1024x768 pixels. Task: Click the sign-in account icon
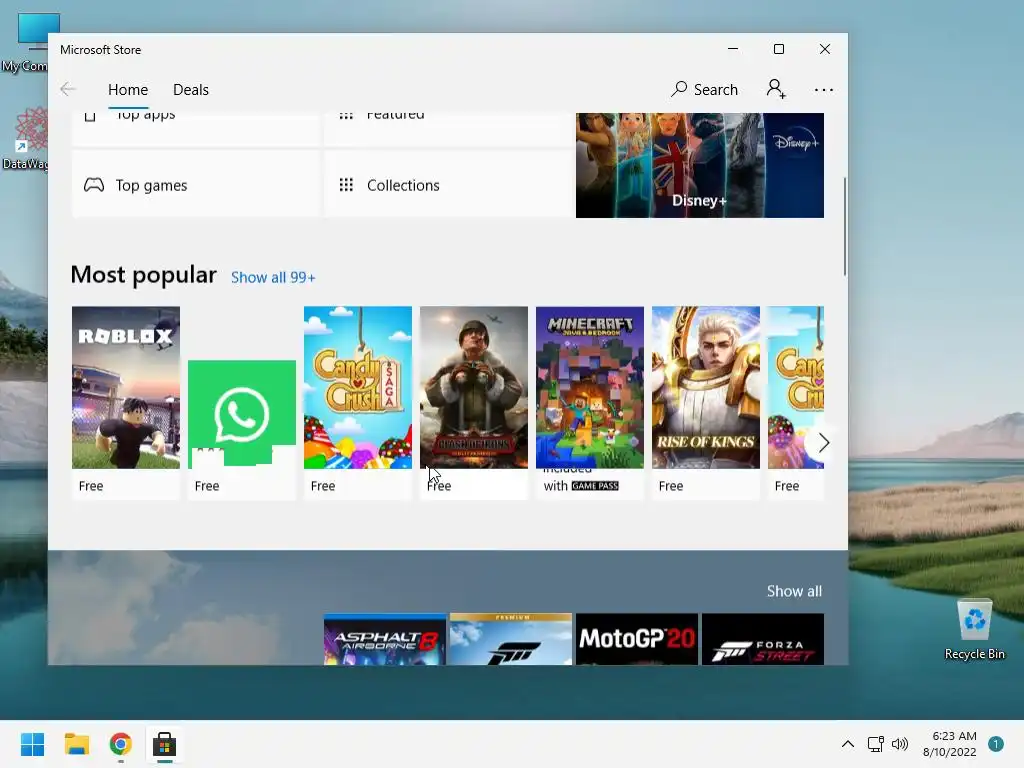pyautogui.click(x=776, y=89)
